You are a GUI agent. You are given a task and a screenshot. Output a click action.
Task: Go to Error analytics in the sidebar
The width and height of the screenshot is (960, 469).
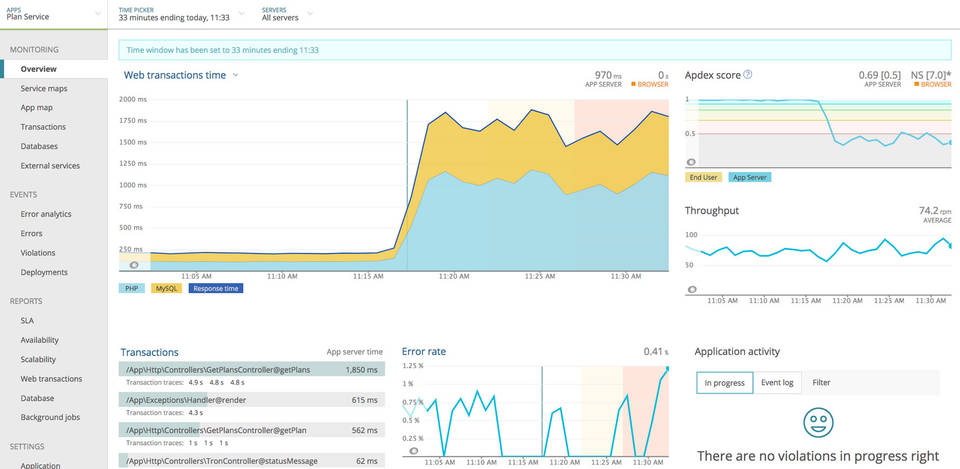pyautogui.click(x=46, y=214)
